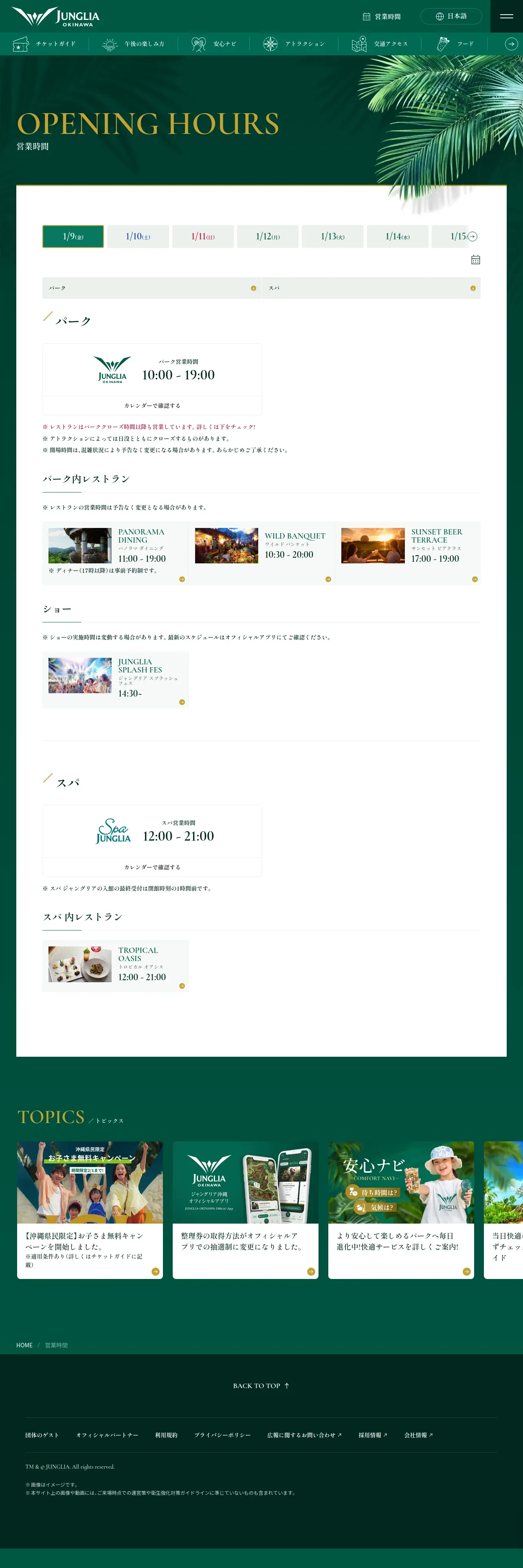523x1568 pixels.
Task: Click TROPICAL OASIS card arrow icon
Action: (x=182, y=985)
